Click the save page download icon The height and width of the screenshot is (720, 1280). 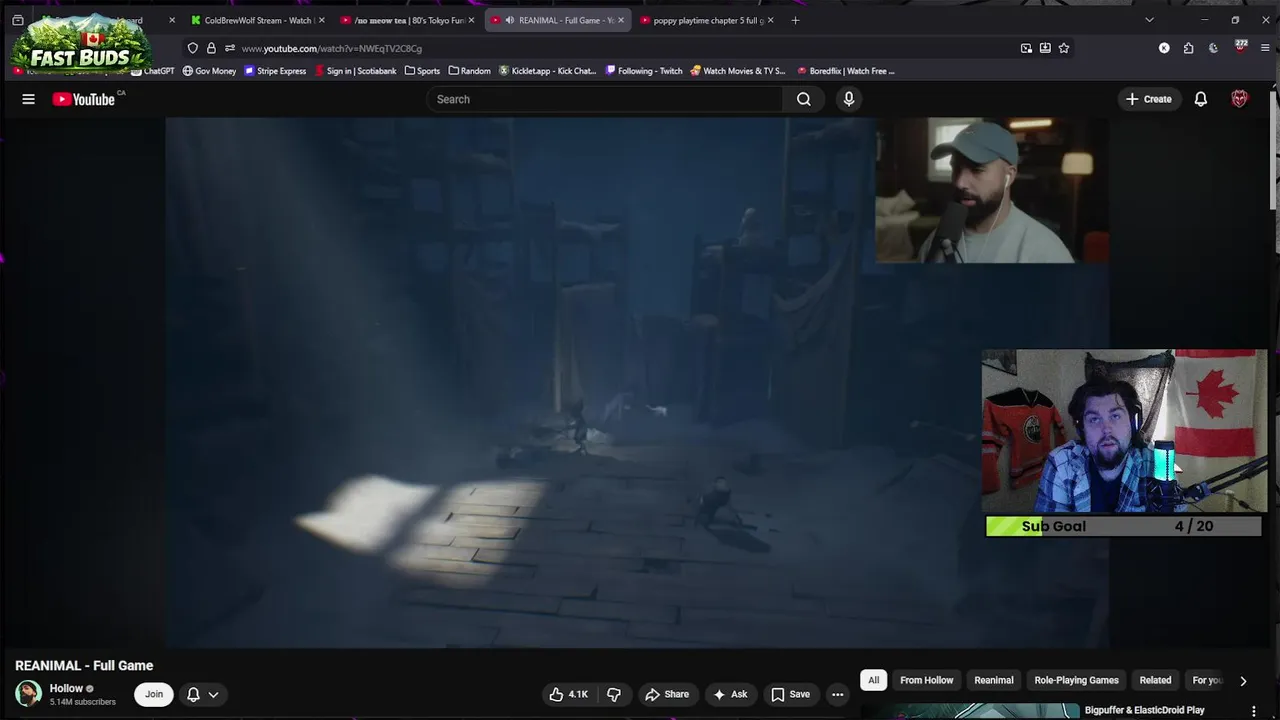[x=1045, y=48]
